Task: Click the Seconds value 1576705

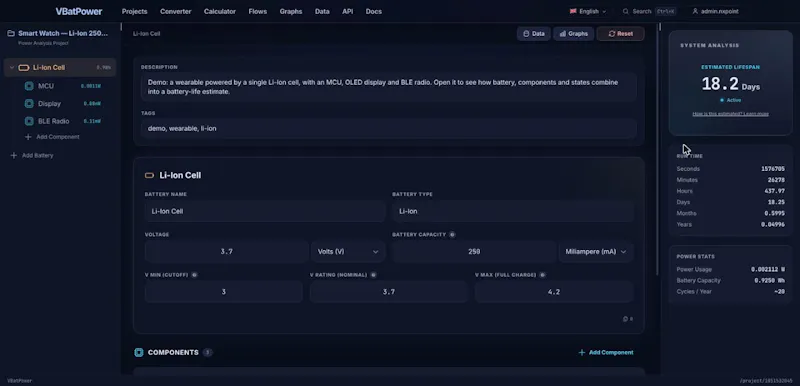Action: pyautogui.click(x=773, y=169)
